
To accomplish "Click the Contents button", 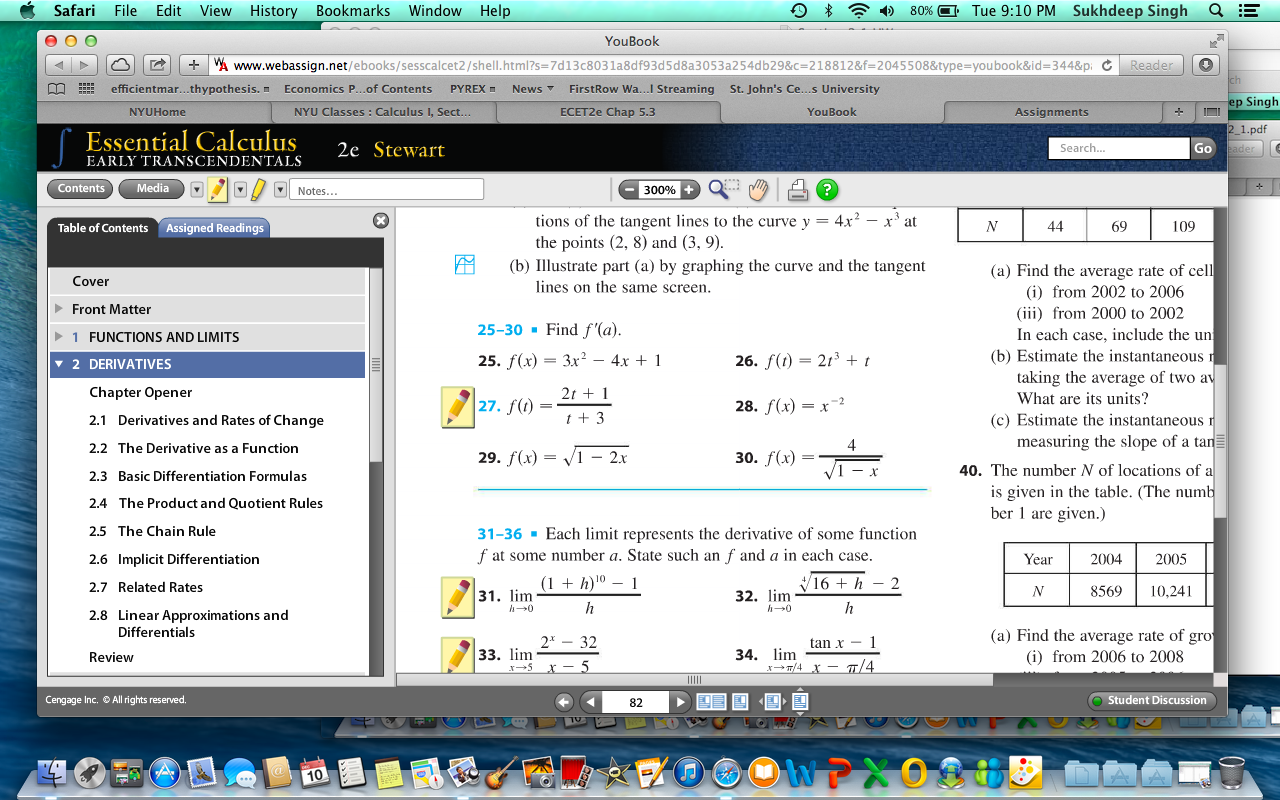I will (x=81, y=188).
